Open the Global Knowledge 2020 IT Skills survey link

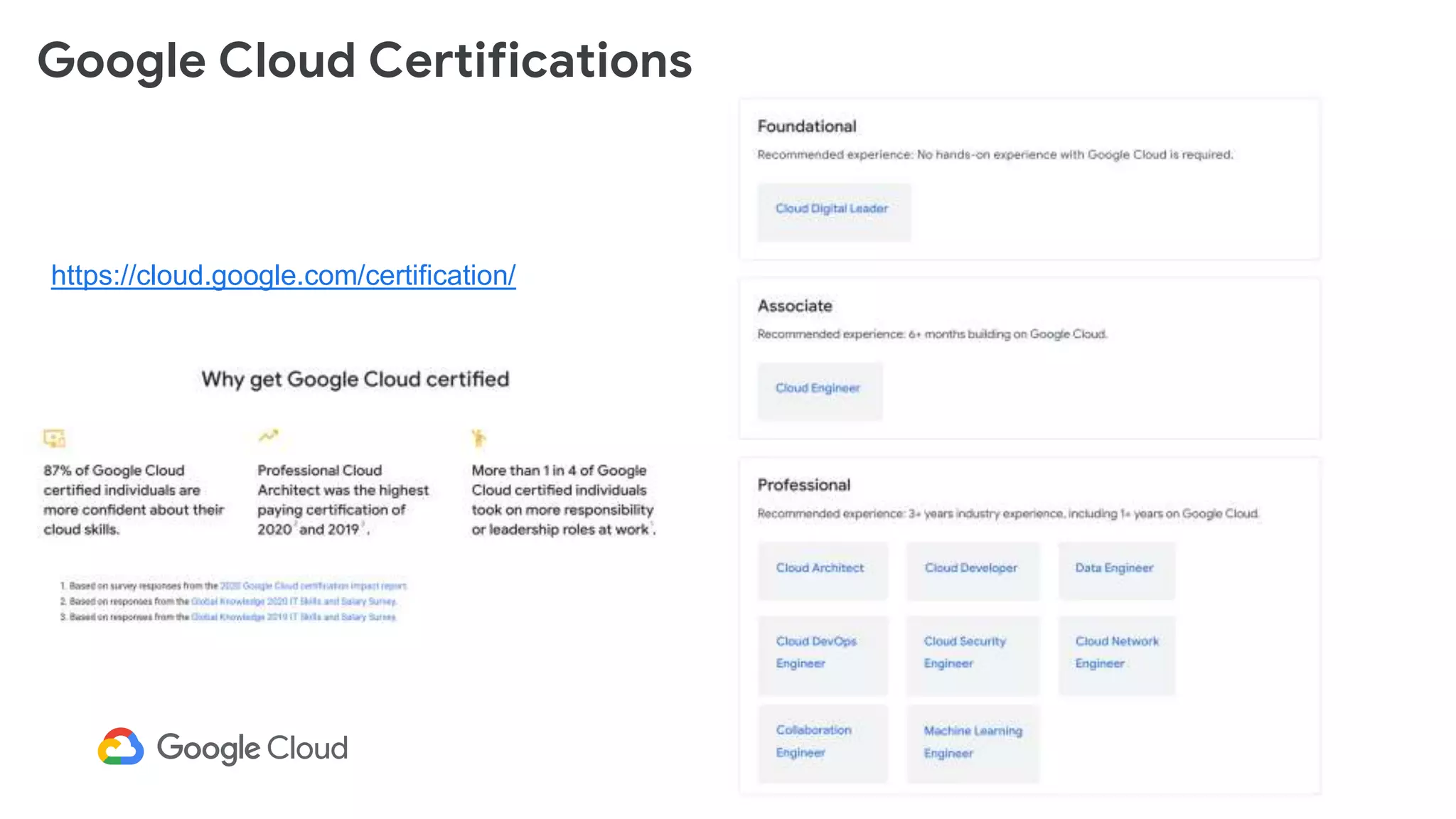coord(294,601)
